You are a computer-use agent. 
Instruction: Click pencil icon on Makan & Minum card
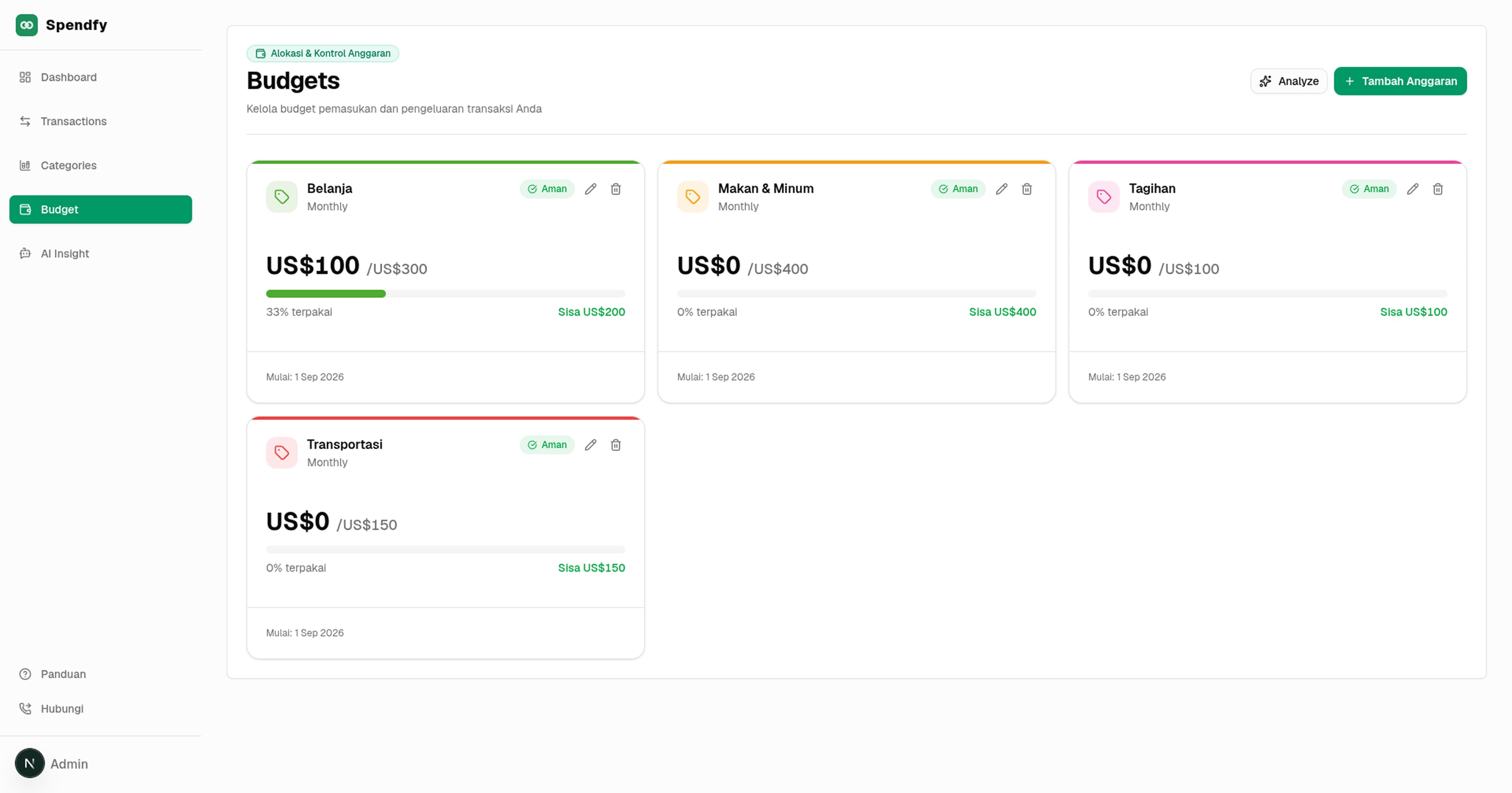tap(1001, 189)
